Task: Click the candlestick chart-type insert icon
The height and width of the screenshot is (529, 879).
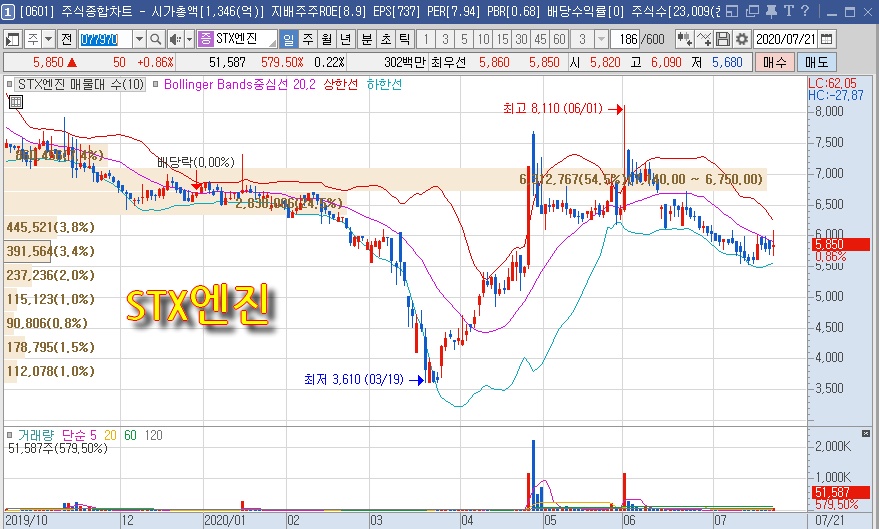Action: coord(684,39)
